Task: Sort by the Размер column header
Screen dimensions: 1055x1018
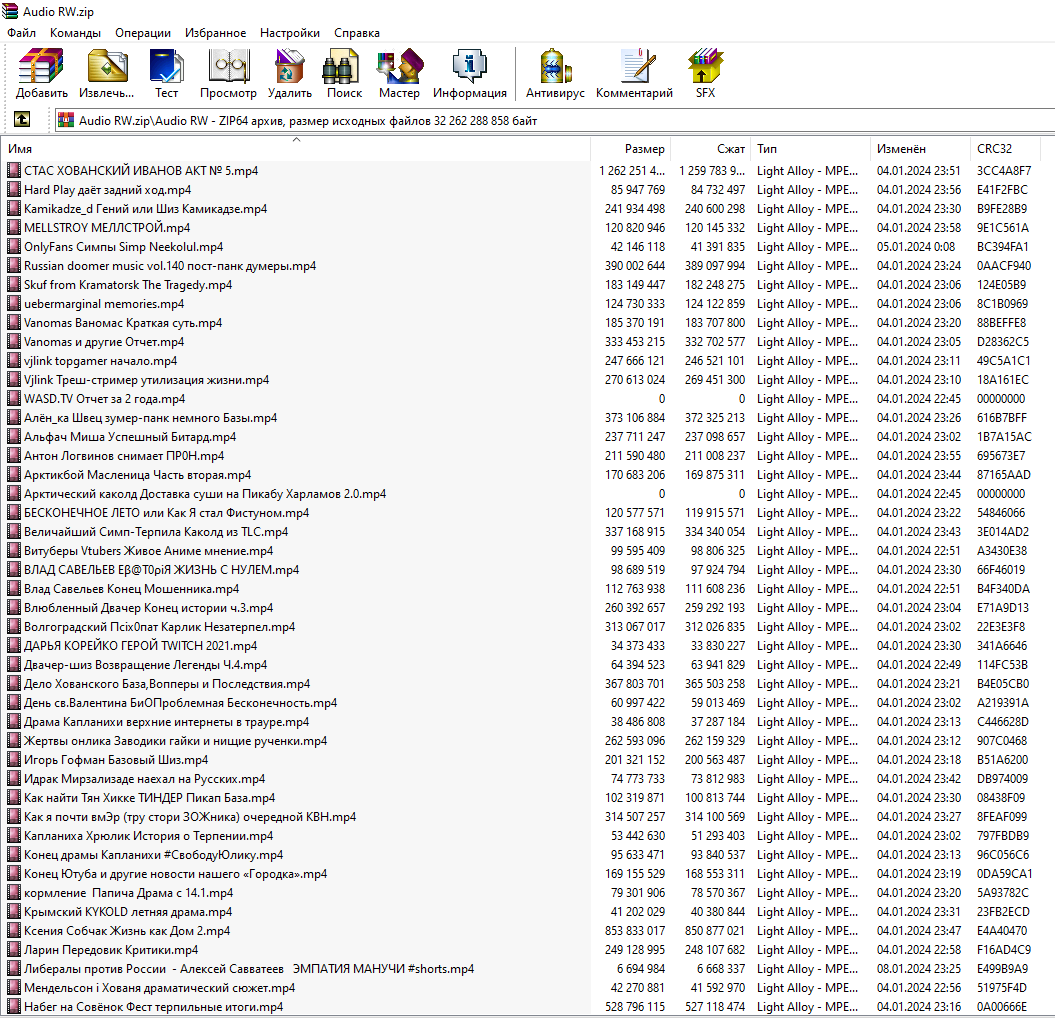Action: (x=631, y=149)
